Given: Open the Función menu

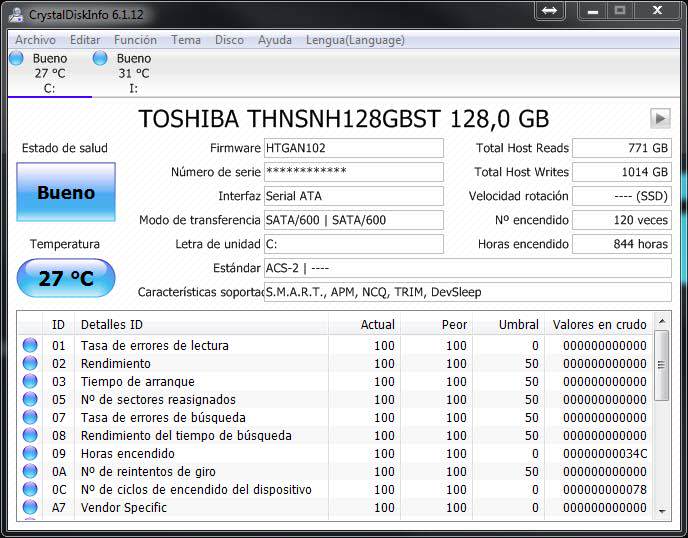Looking at the screenshot, I should click(x=135, y=40).
